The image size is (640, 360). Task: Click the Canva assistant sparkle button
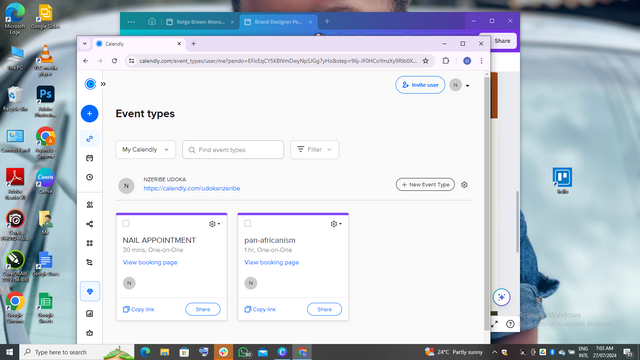click(502, 297)
